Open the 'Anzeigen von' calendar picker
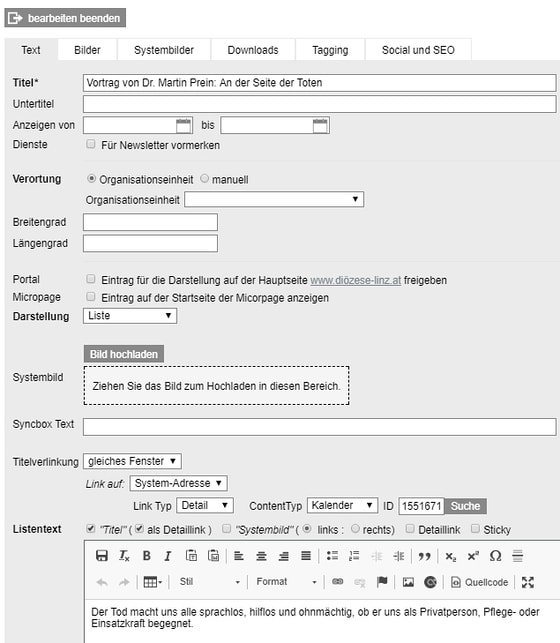 point(184,125)
